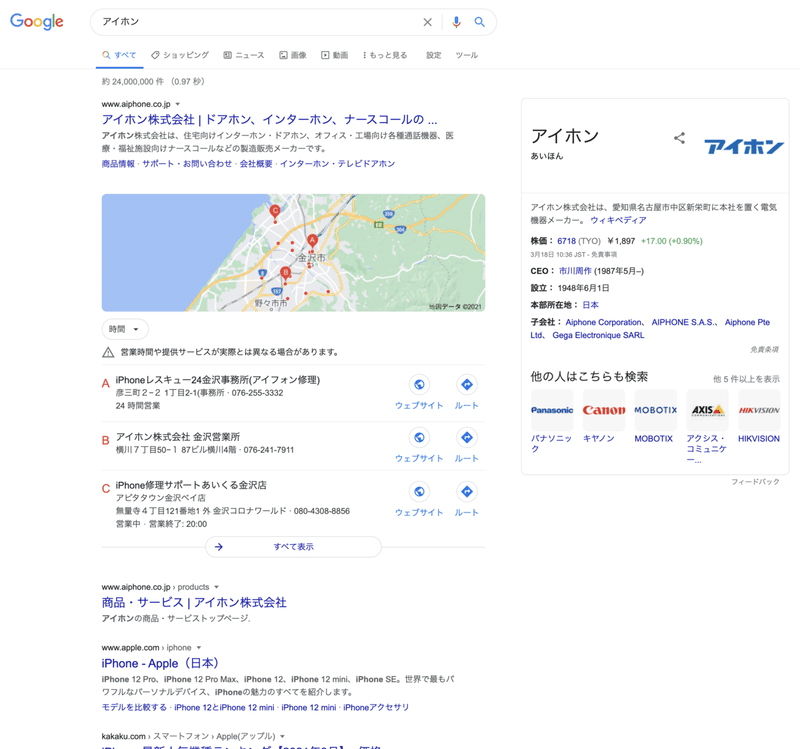This screenshot has width=800, height=749.
Task: Open headquarters 日本 link
Action: click(590, 305)
